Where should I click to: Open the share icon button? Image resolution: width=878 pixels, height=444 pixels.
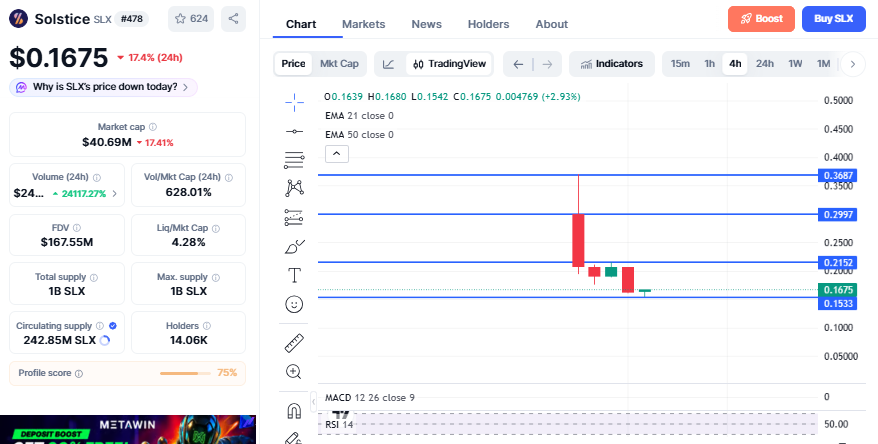point(233,18)
